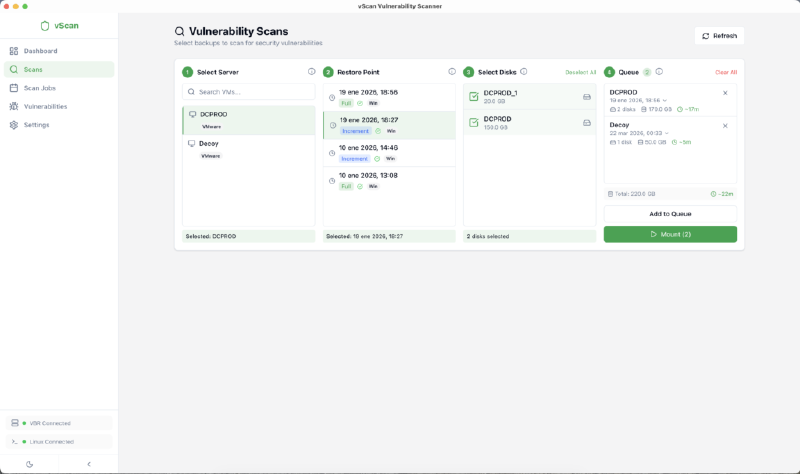
Task: Click the Increment badge on 19 ene 18:27
Action: [355, 131]
